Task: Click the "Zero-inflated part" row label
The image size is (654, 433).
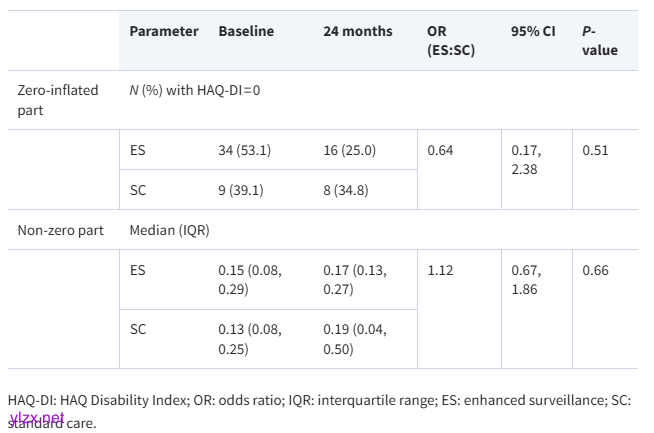Action: pos(58,99)
